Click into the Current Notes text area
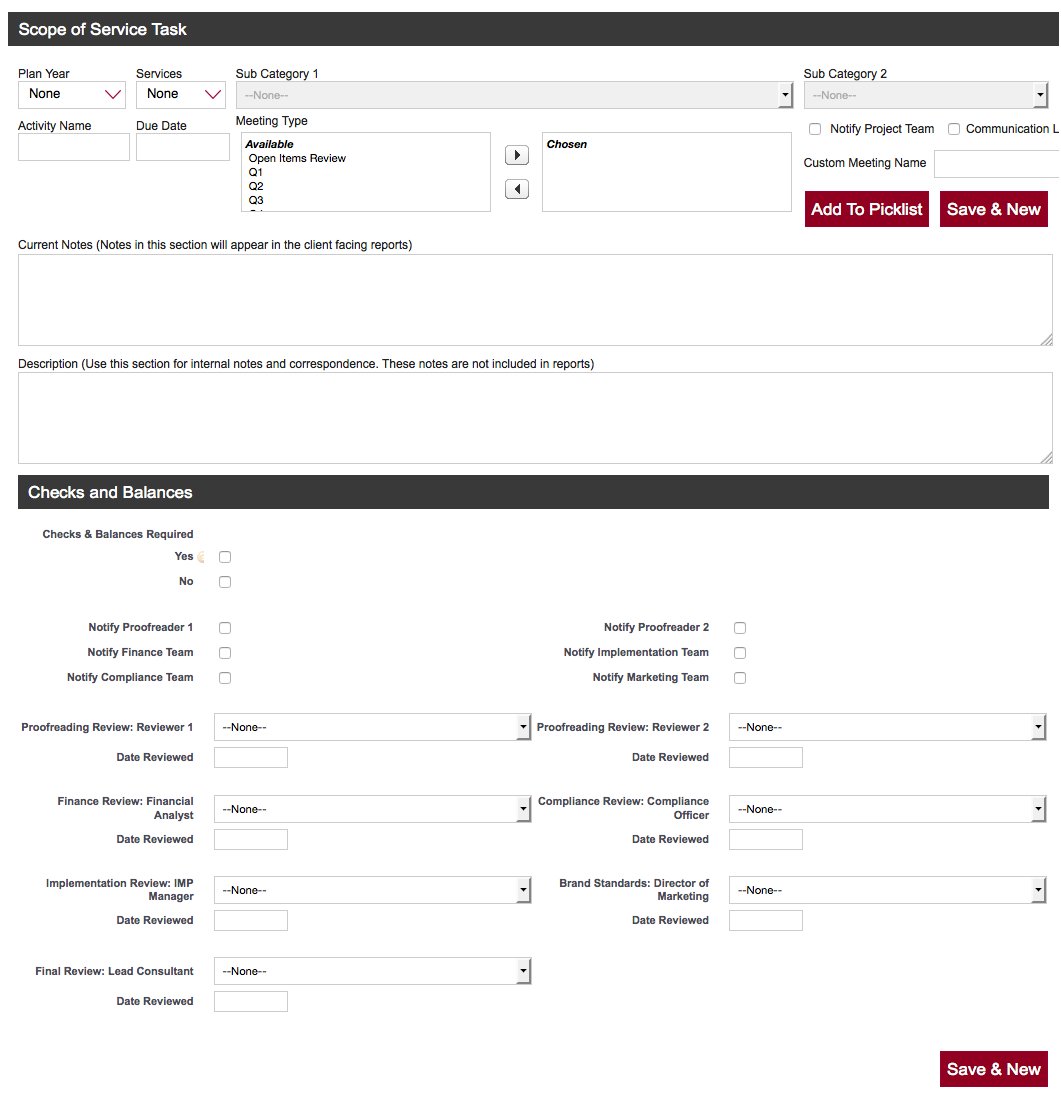Viewport: 1061px width, 1094px height. point(535,300)
